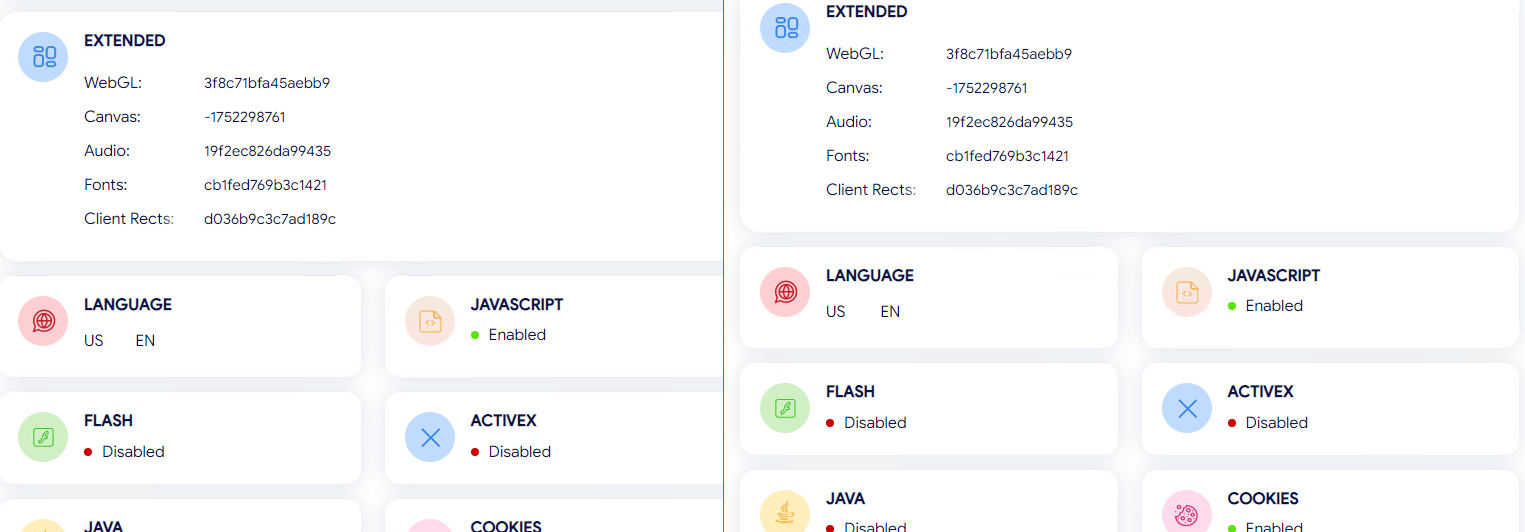The image size is (1525, 532).
Task: Click ActiveX Disabled status in left window
Action: [512, 452]
